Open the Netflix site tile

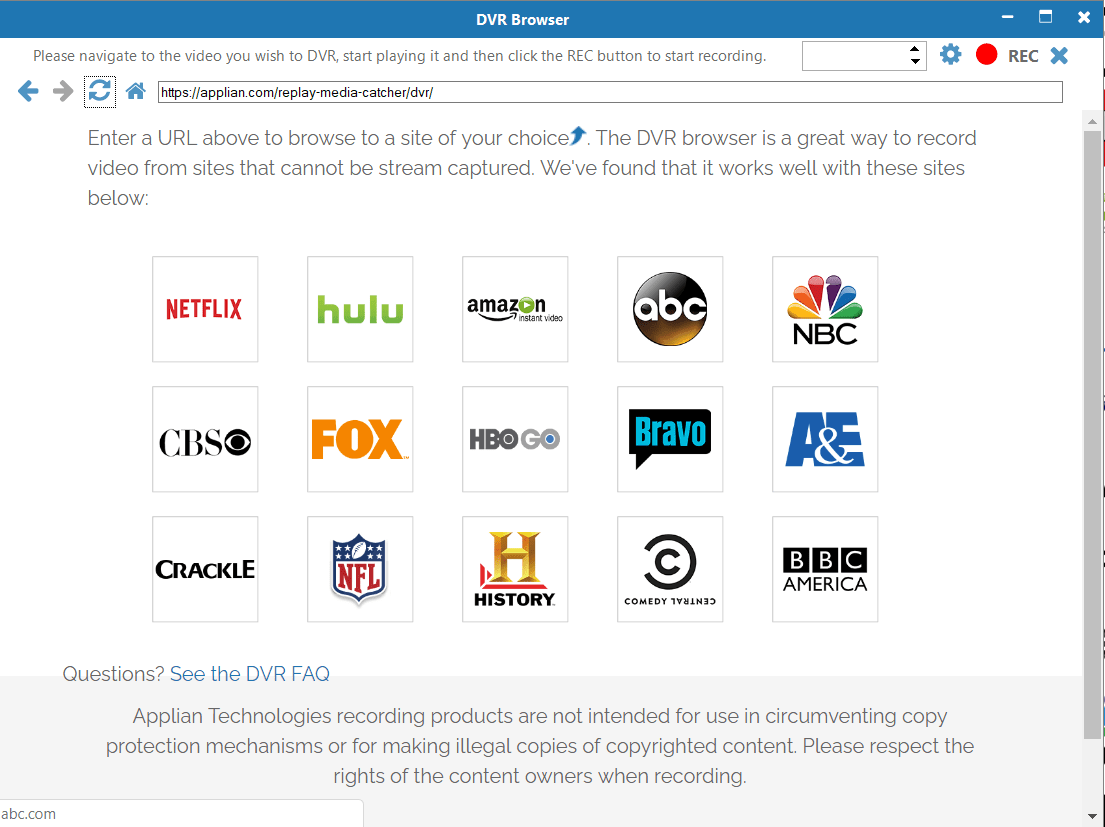click(x=205, y=309)
